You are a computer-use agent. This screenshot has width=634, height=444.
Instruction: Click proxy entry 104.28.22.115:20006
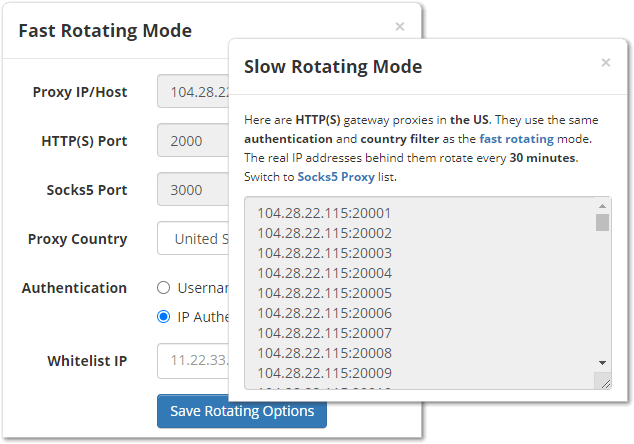tap(324, 313)
